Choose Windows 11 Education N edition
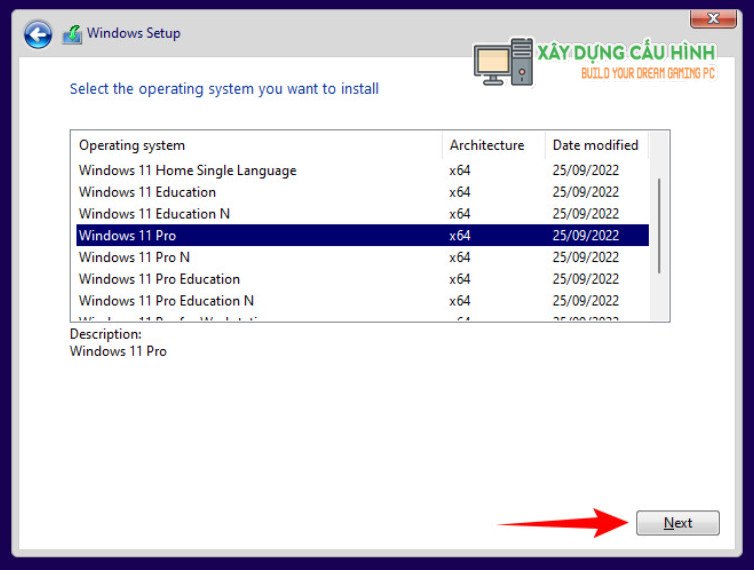This screenshot has height=570, width=754. (362, 214)
